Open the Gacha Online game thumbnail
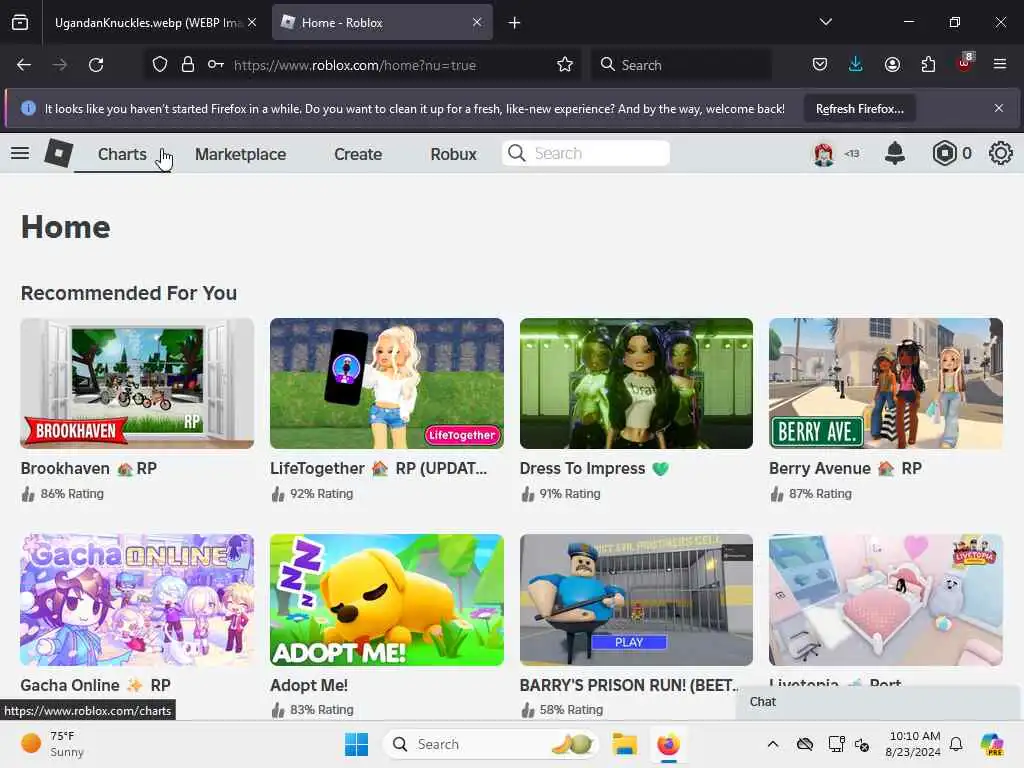Screen dimensions: 1024x768 tap(137, 600)
